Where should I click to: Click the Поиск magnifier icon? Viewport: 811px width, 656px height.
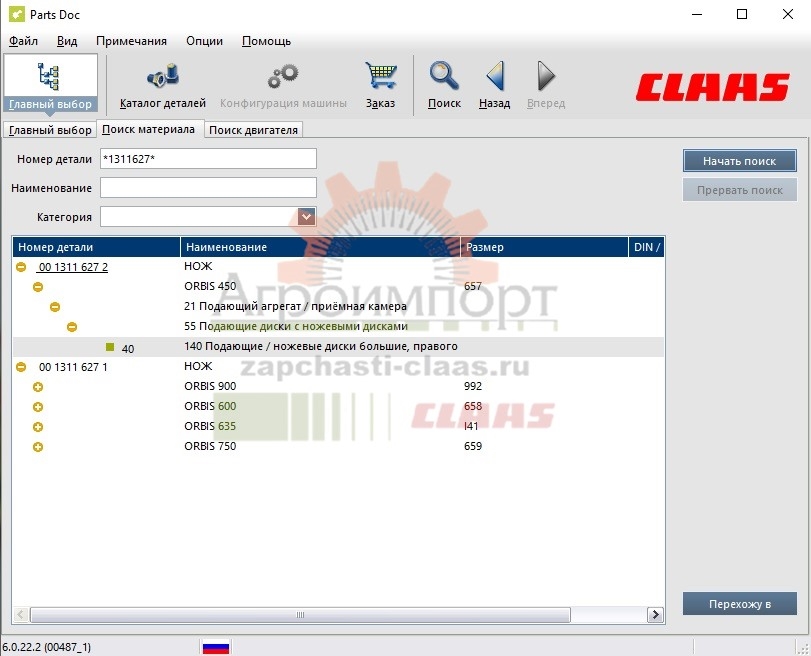coord(444,76)
